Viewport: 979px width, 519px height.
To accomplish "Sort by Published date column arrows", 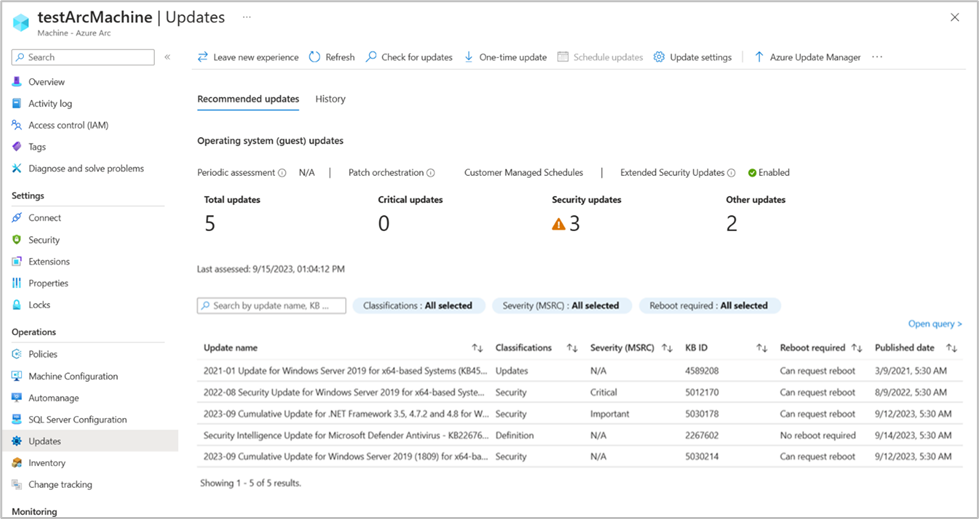I will (x=952, y=348).
